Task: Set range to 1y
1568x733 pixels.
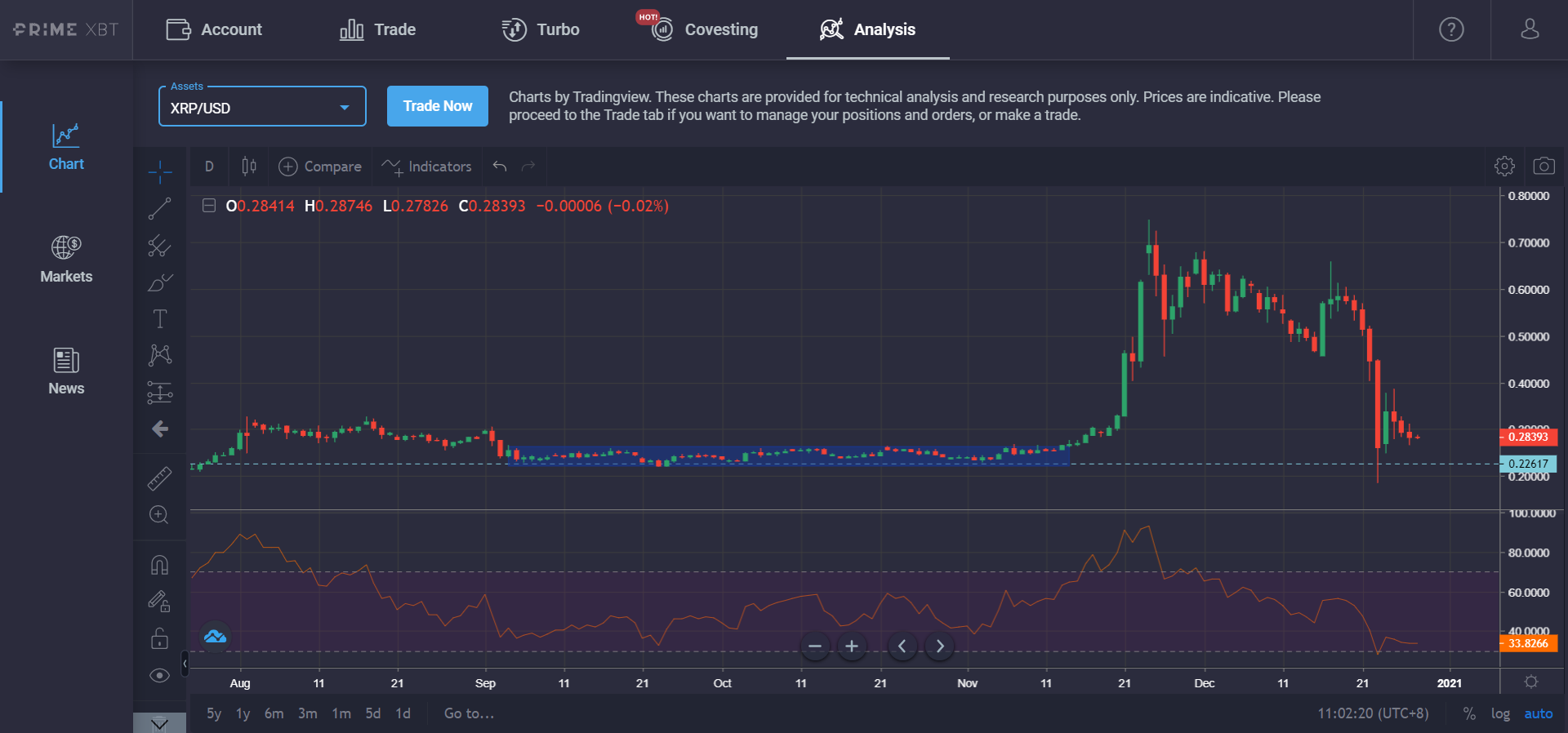Action: pos(243,713)
